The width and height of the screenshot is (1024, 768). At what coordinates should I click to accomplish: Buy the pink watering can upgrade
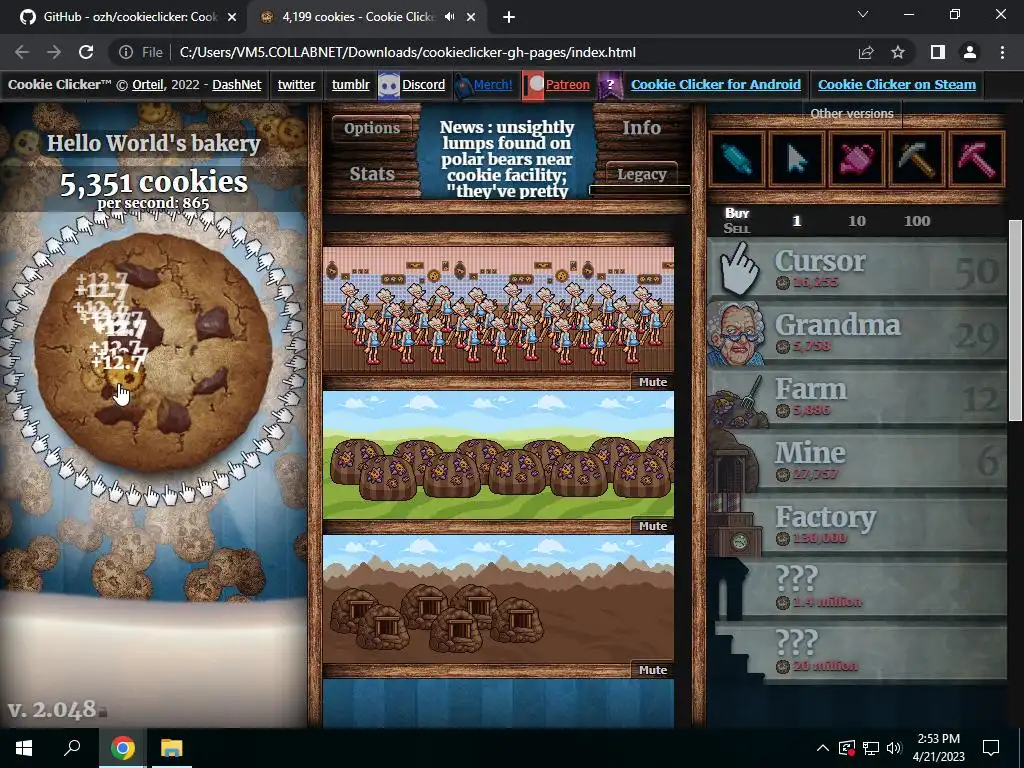(857, 159)
